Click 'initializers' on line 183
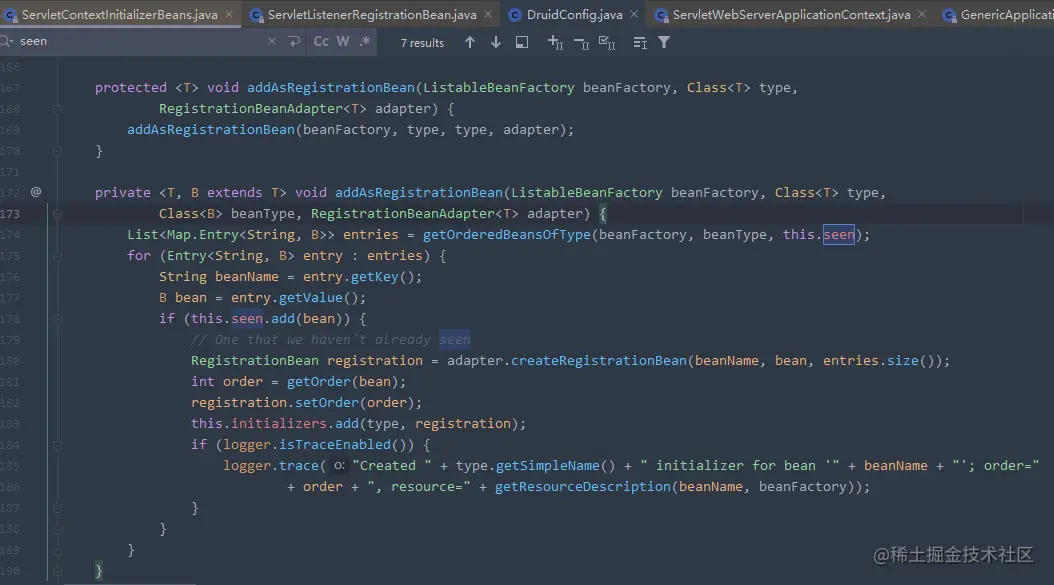Screen dimensions: 1054x585 [x=279, y=424]
